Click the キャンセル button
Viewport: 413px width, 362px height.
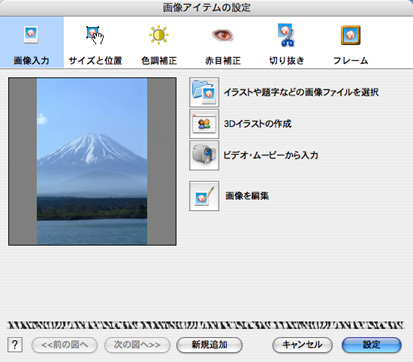coord(302,345)
